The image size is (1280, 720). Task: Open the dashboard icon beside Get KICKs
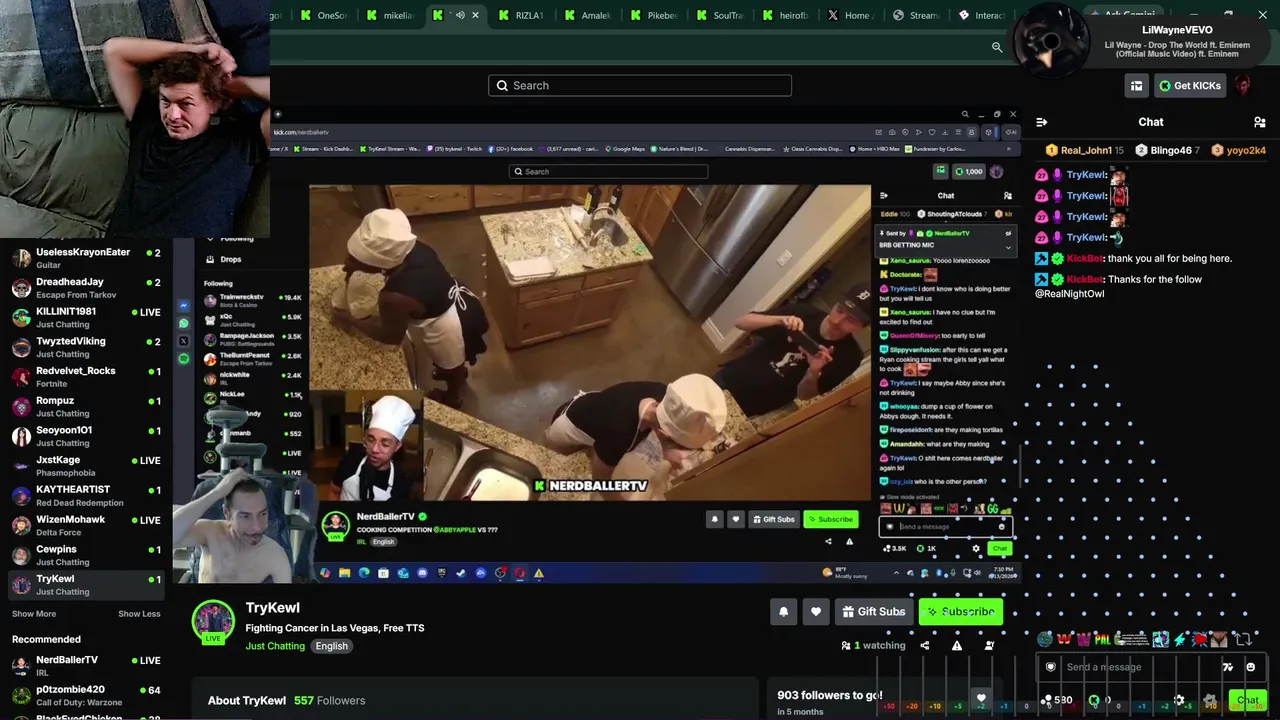[1136, 86]
